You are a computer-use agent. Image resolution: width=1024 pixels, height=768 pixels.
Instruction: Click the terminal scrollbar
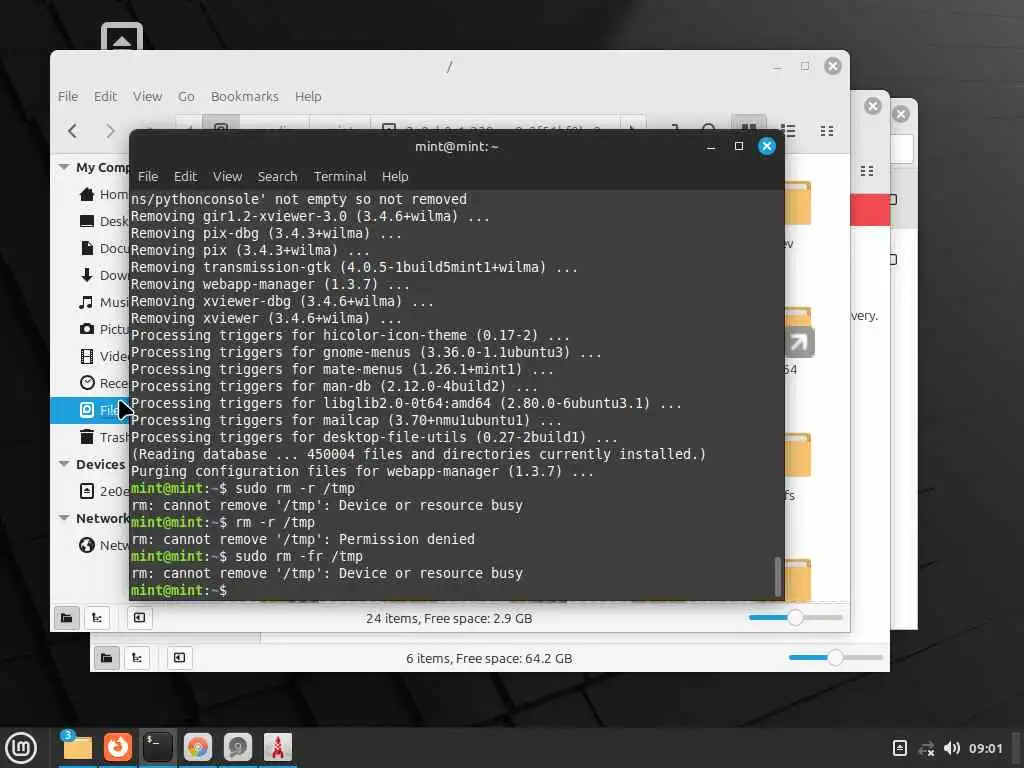[x=777, y=577]
